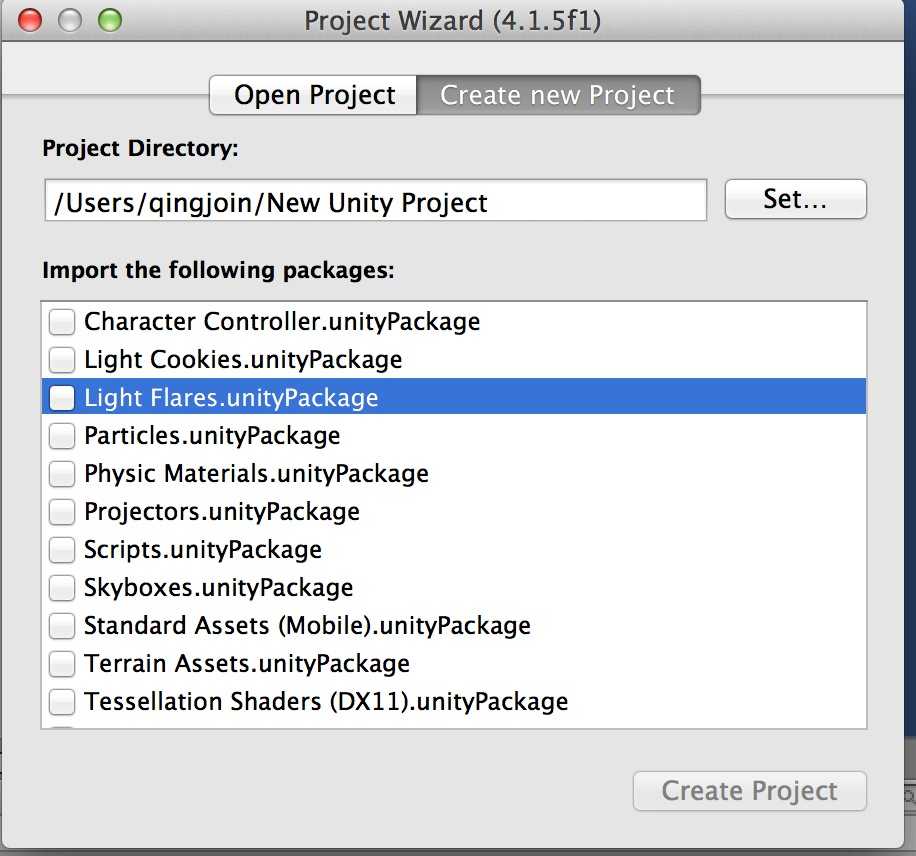The height and width of the screenshot is (856, 916).
Task: Check the Projectors.unityPackage box
Action: [x=62, y=512]
